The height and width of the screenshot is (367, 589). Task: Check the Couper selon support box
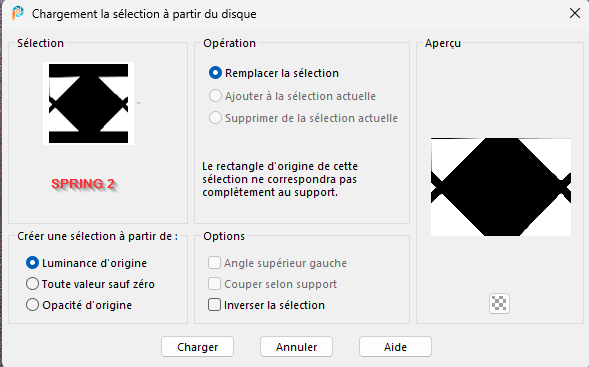coord(214,284)
